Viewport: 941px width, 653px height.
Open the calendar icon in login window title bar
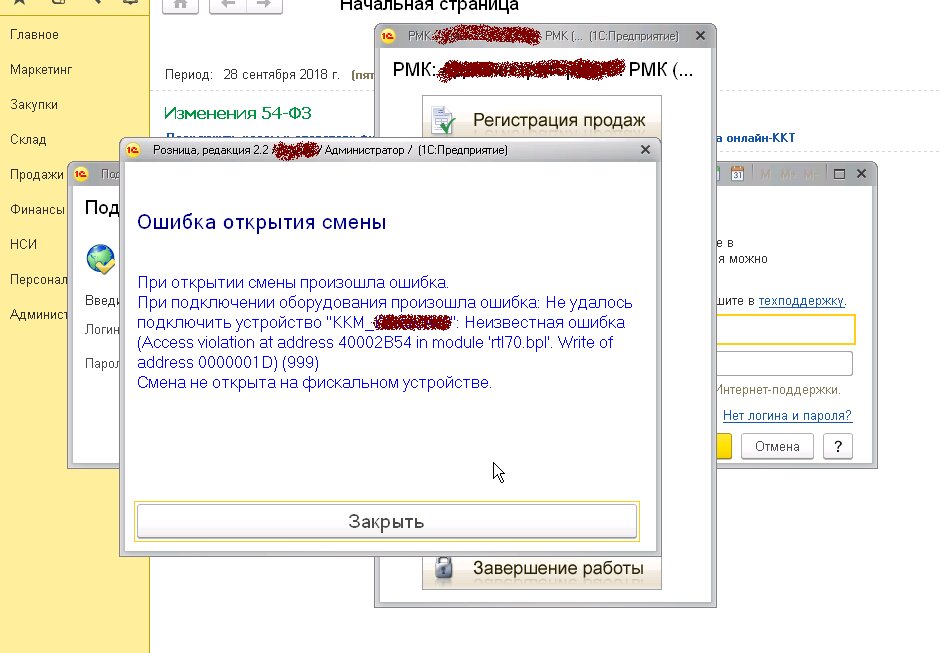(x=737, y=174)
